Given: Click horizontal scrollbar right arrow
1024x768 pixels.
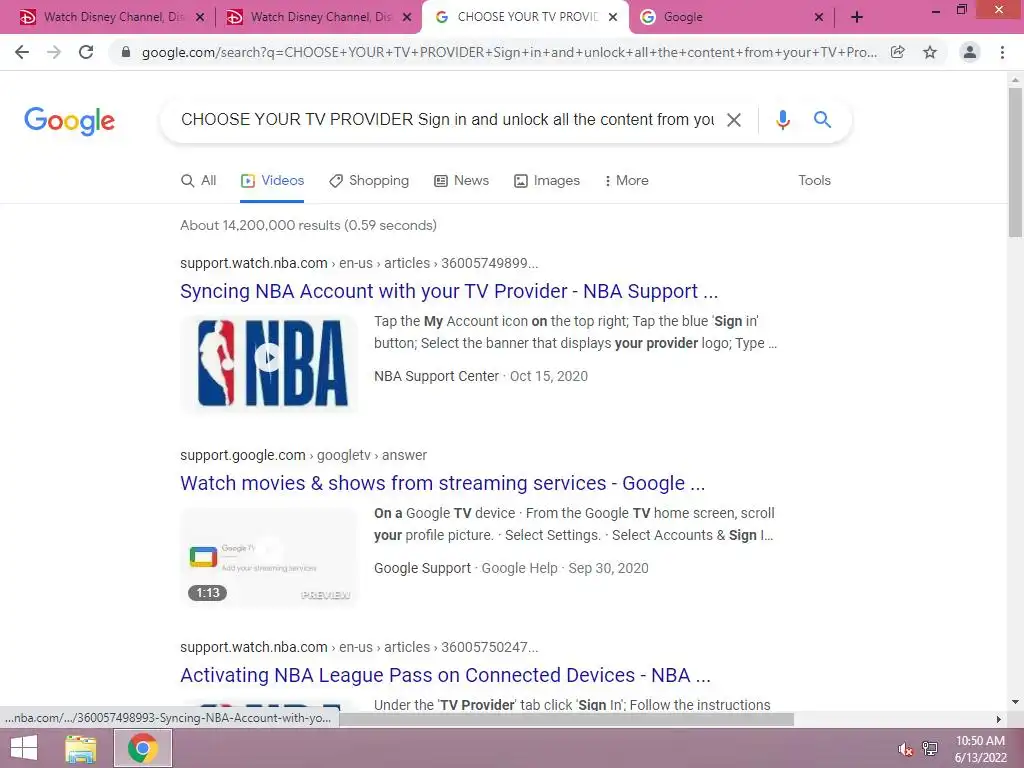Looking at the screenshot, I should click(999, 719).
